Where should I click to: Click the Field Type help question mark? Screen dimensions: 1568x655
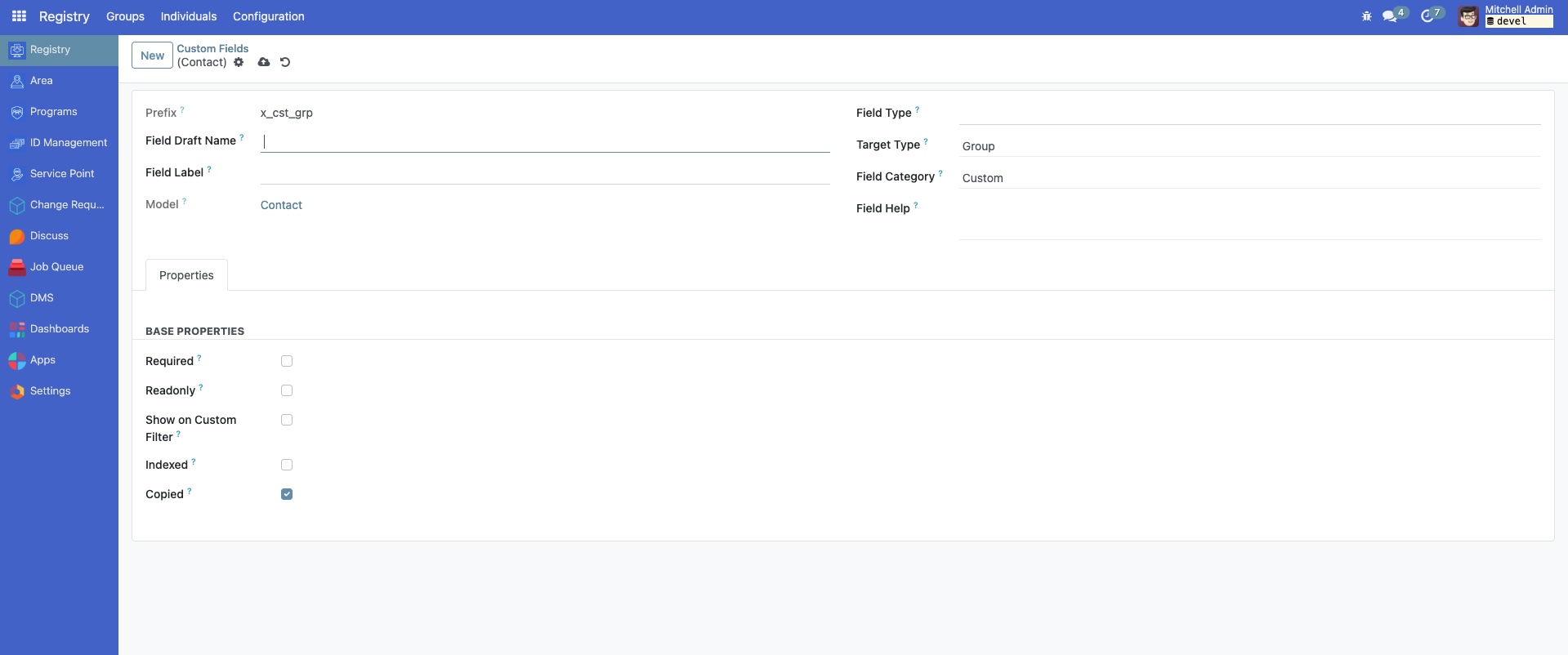coord(917,109)
